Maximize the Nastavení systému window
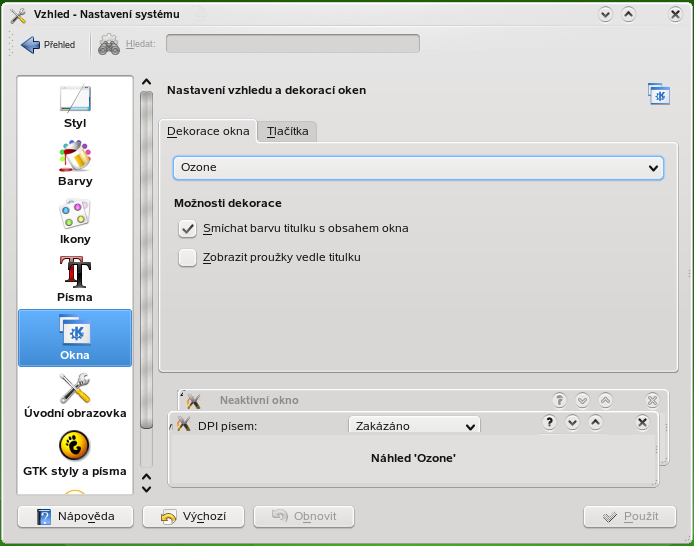The image size is (694, 546). tap(628, 15)
